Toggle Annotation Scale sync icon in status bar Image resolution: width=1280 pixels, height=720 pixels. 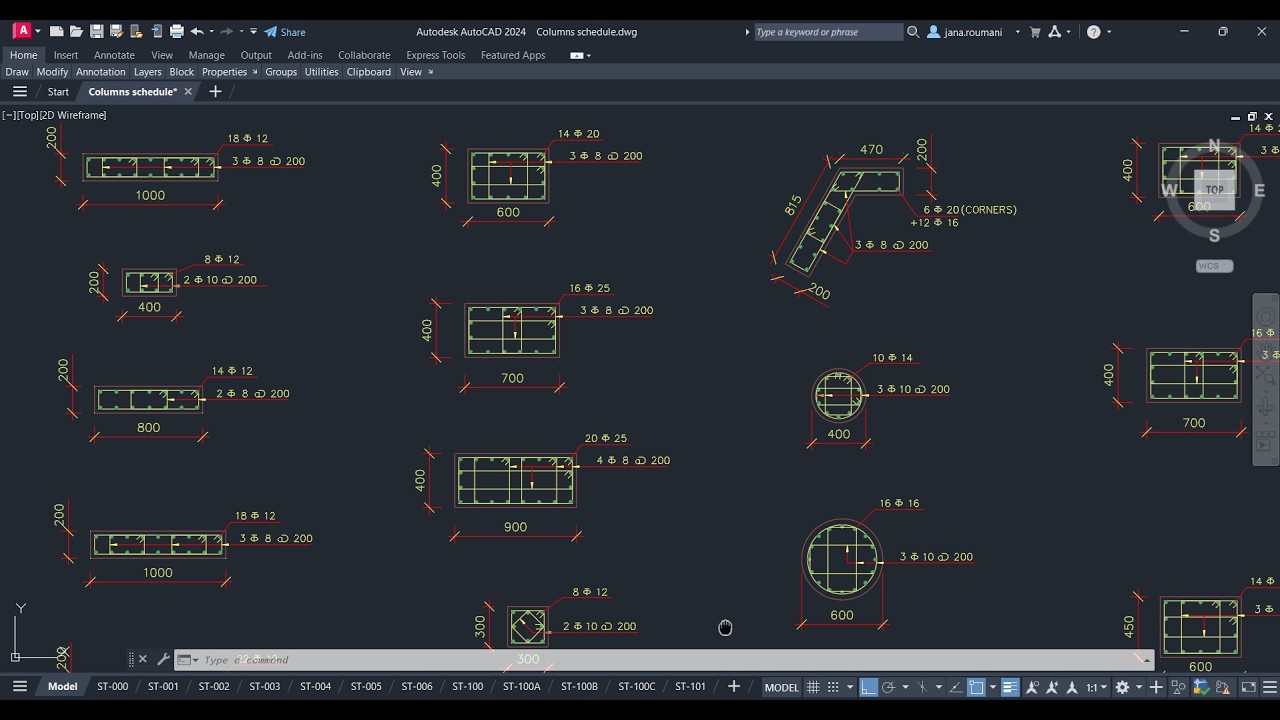1071,687
